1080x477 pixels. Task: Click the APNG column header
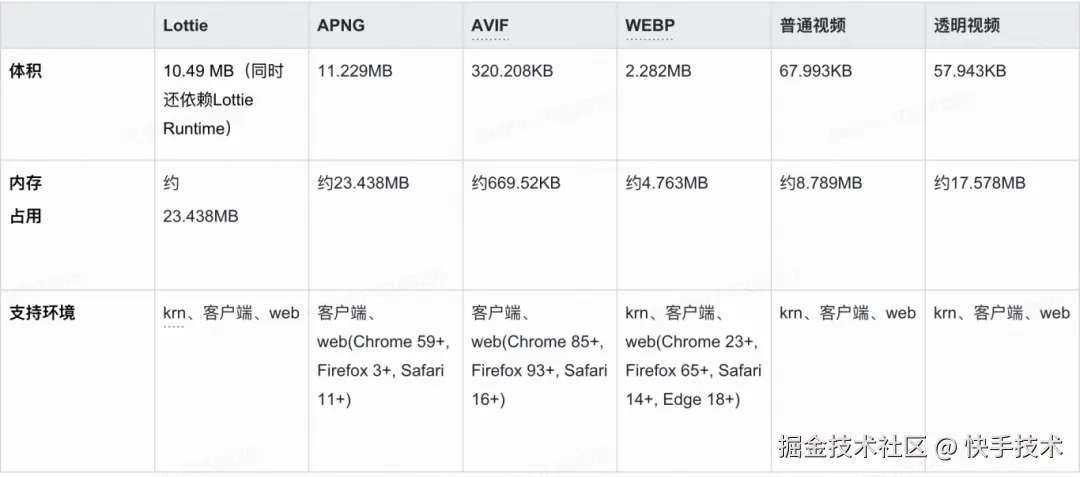[x=342, y=26]
